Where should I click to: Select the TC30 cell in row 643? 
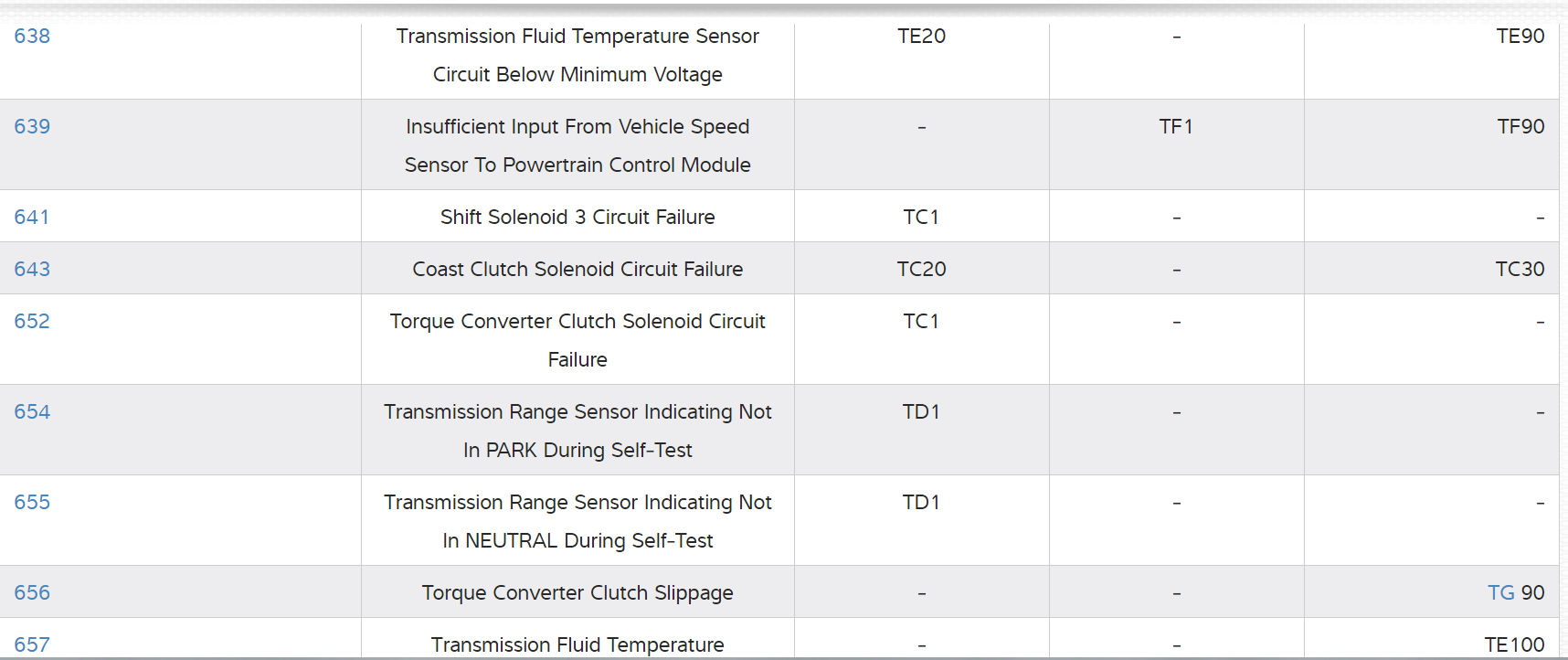(x=1520, y=270)
